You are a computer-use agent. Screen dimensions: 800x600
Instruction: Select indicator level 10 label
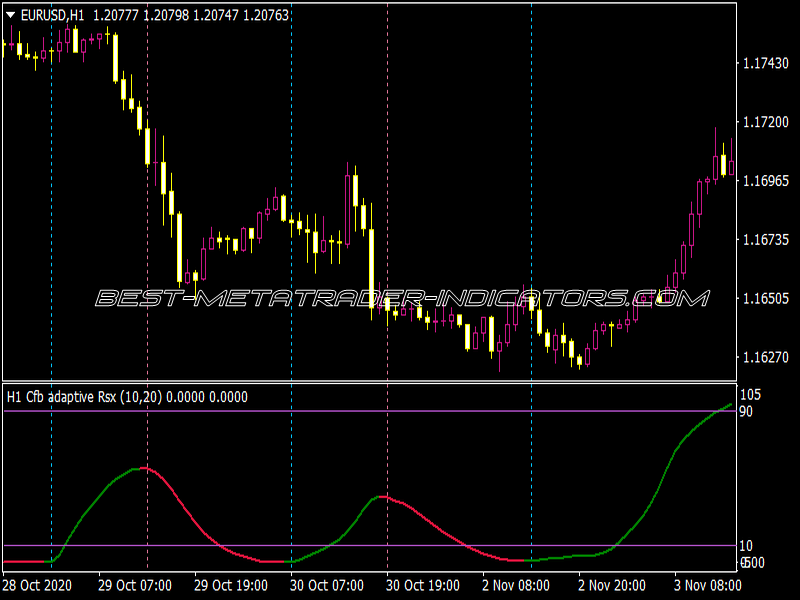click(x=746, y=546)
